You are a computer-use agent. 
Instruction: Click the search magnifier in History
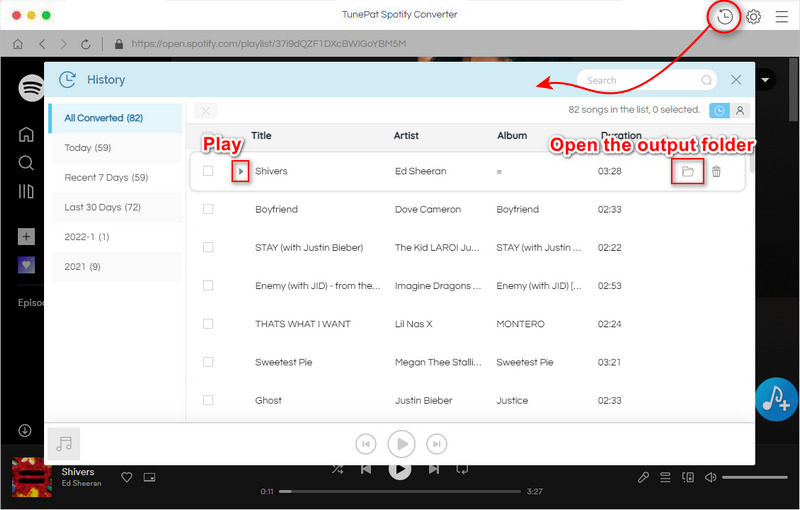coord(707,80)
